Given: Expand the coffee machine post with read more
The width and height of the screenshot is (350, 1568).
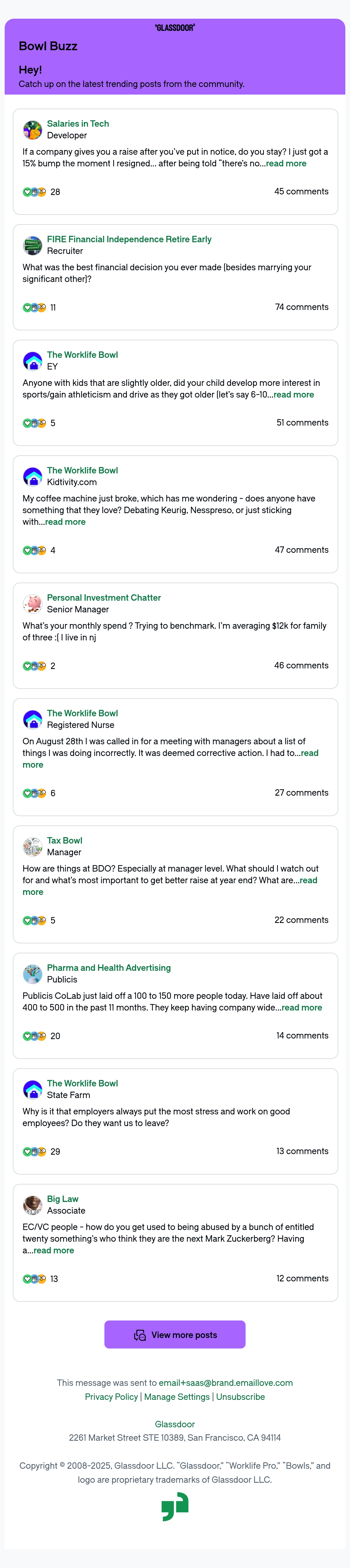Looking at the screenshot, I should click(65, 522).
